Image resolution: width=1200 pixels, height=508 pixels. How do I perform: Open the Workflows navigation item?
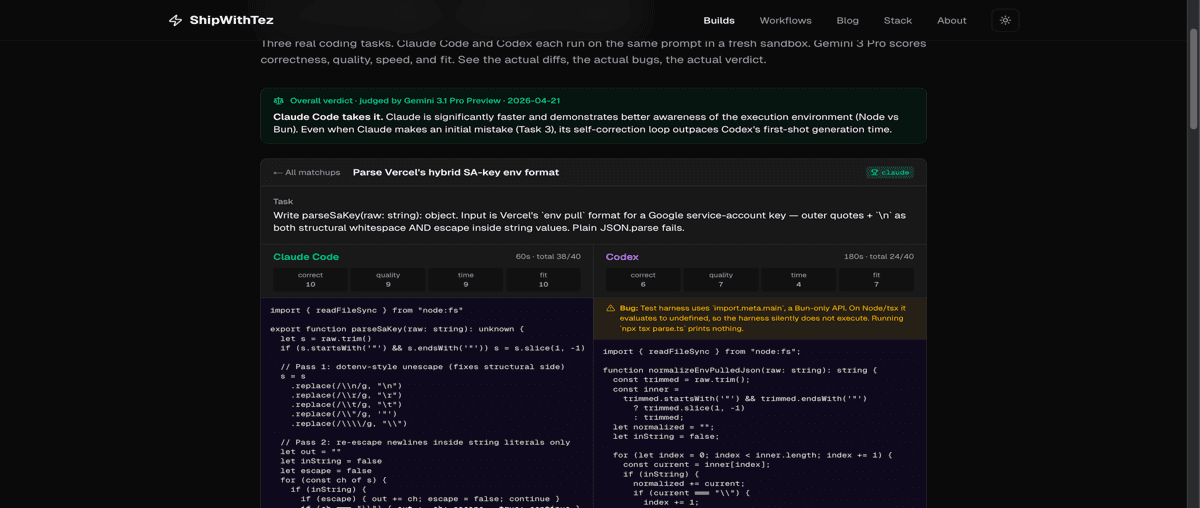click(x=785, y=20)
